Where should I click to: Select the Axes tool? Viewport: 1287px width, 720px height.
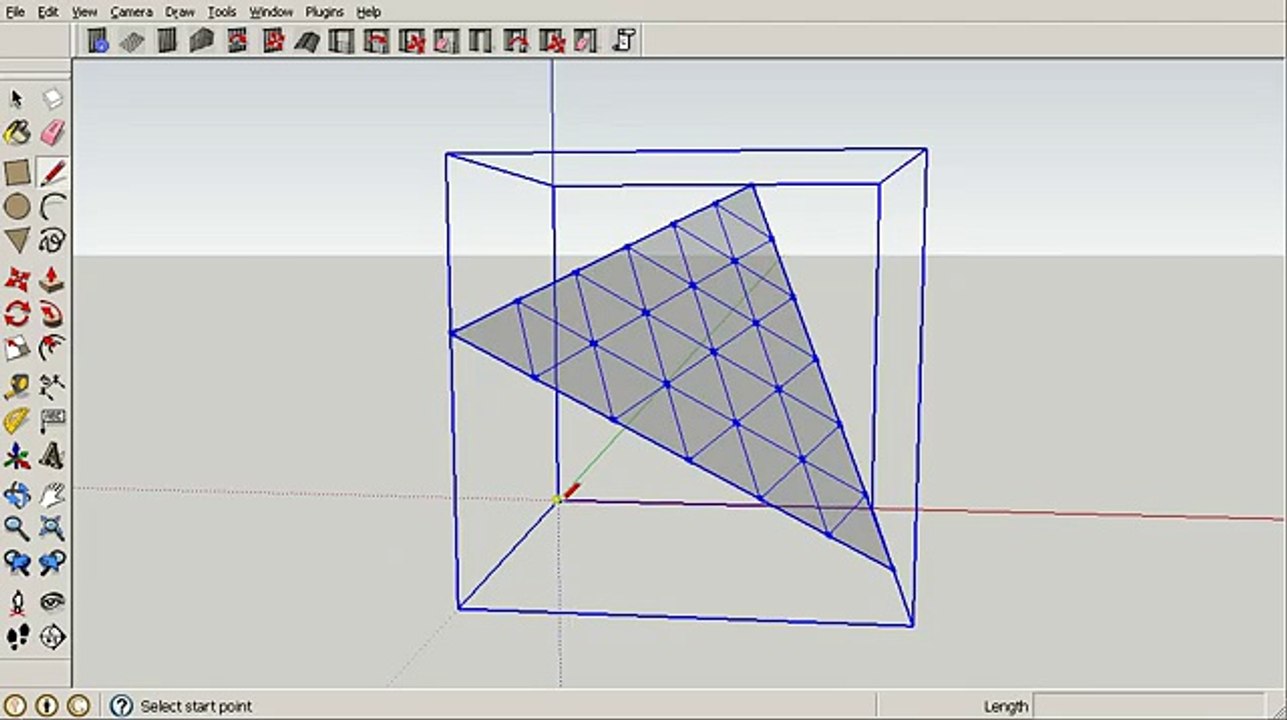pos(17,456)
